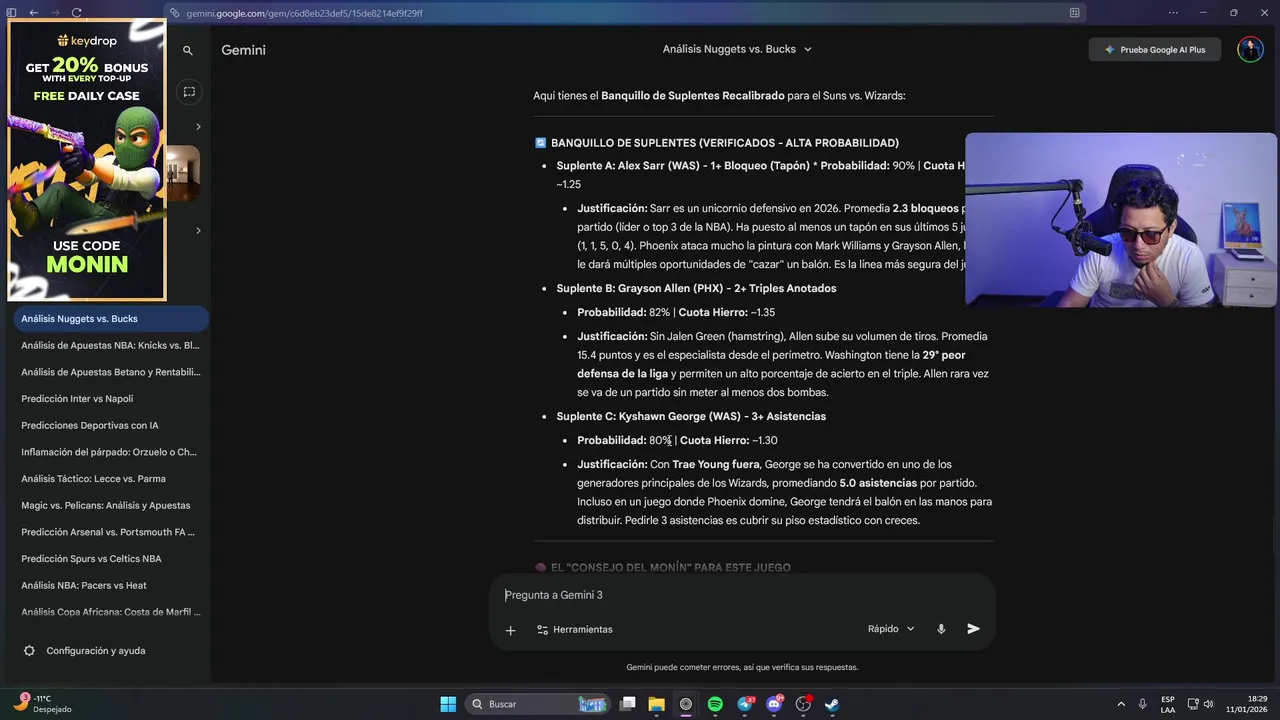Viewport: 1280px width, 720px height.
Task: Open the Rápido model dropdown
Action: (891, 629)
